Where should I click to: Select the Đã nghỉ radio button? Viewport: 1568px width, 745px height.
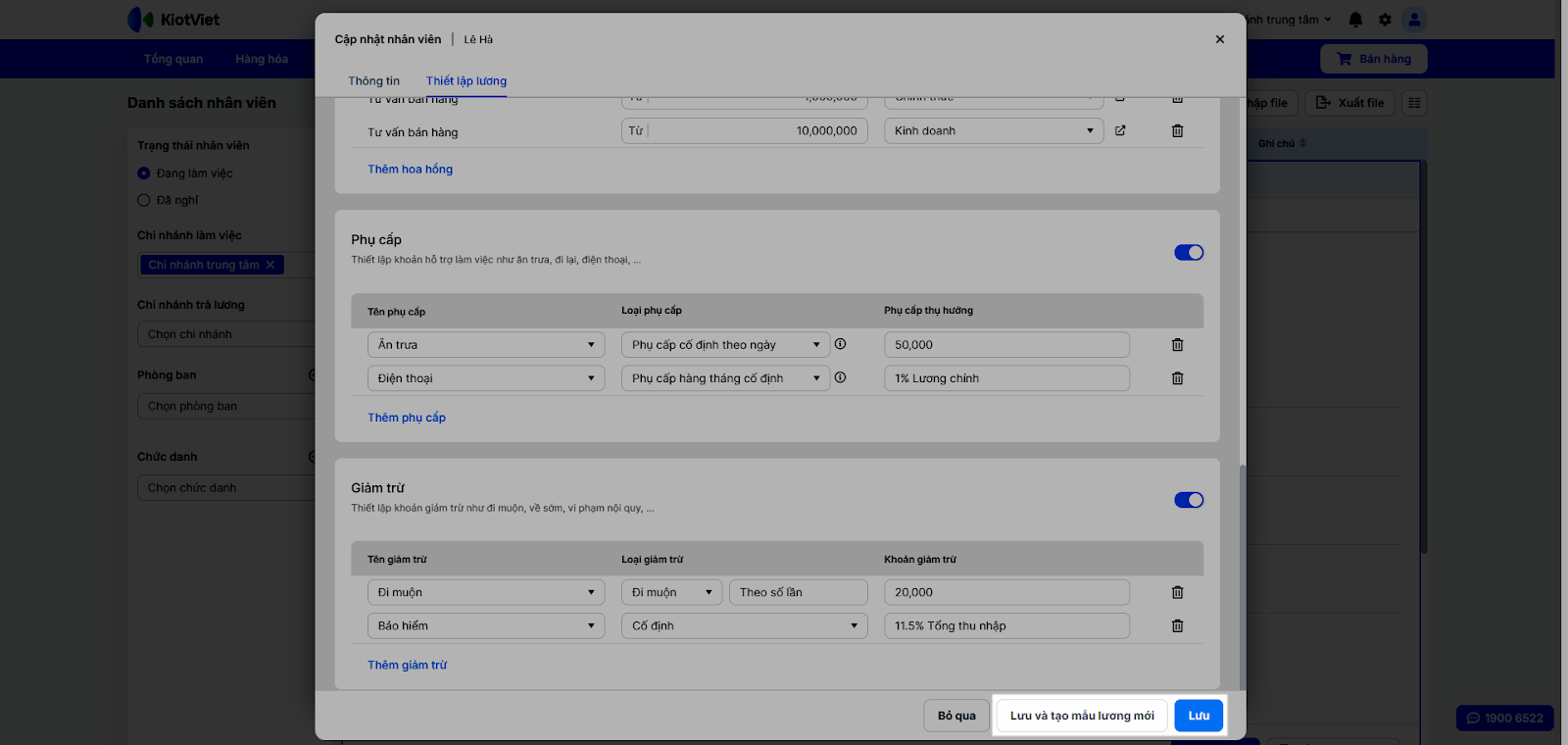144,200
